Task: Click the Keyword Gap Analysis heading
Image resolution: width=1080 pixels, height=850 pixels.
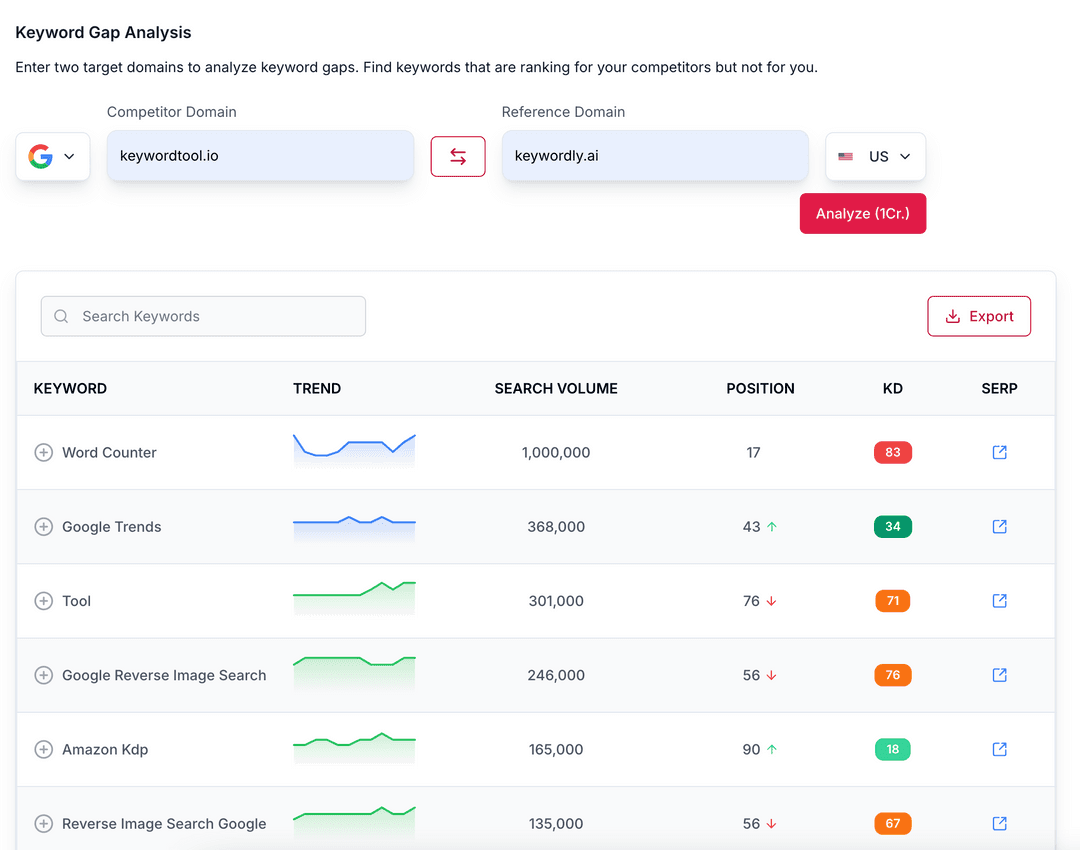Action: 103,32
